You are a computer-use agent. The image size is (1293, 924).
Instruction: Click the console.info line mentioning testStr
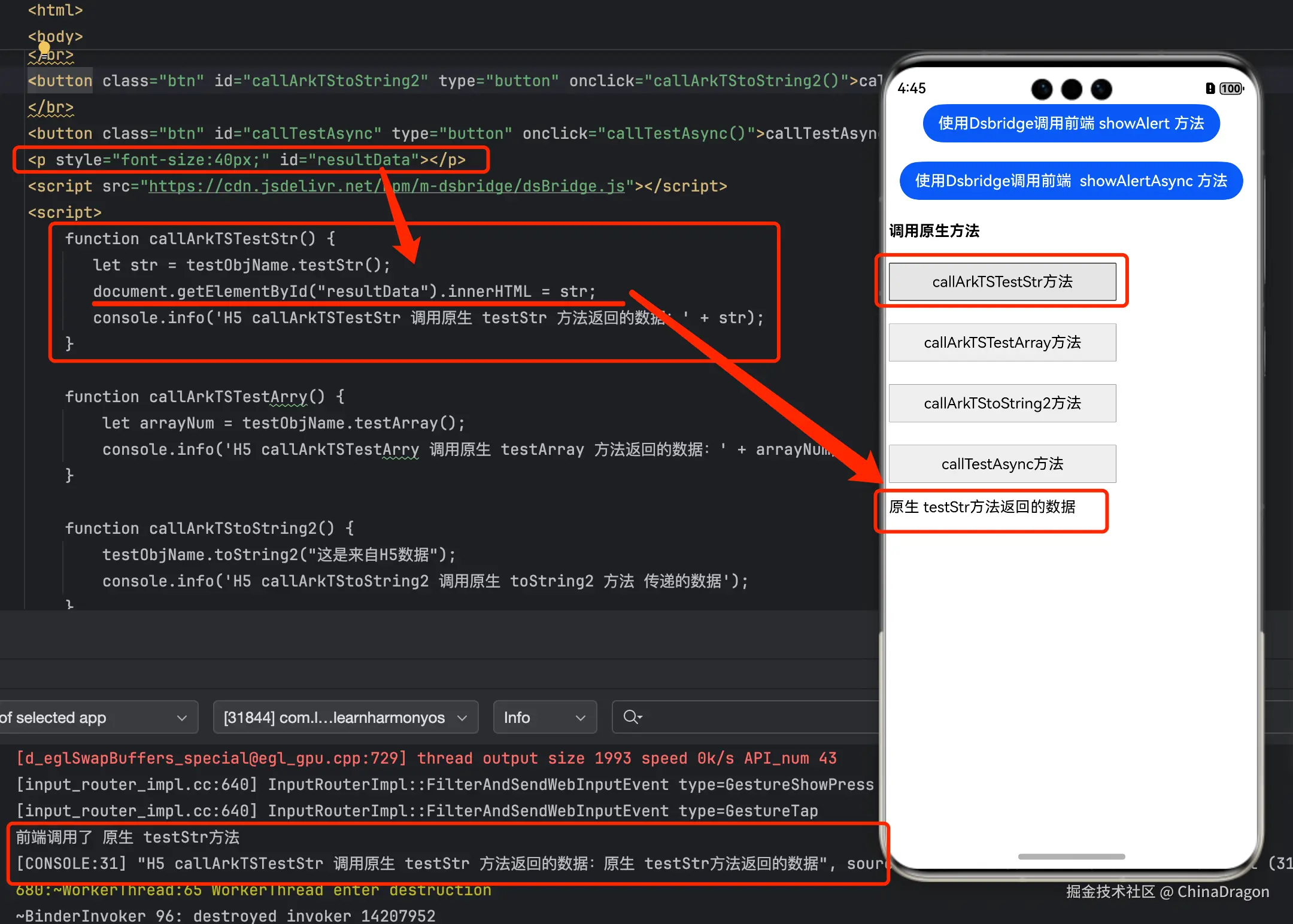429,318
